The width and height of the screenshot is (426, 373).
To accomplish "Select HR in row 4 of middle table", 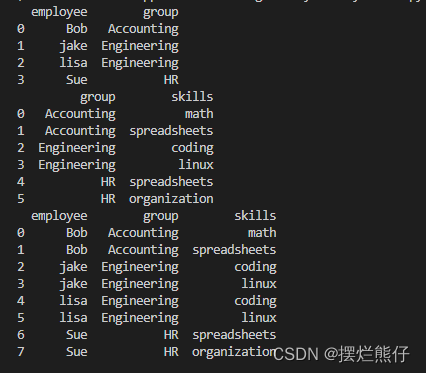I will click(x=108, y=182).
